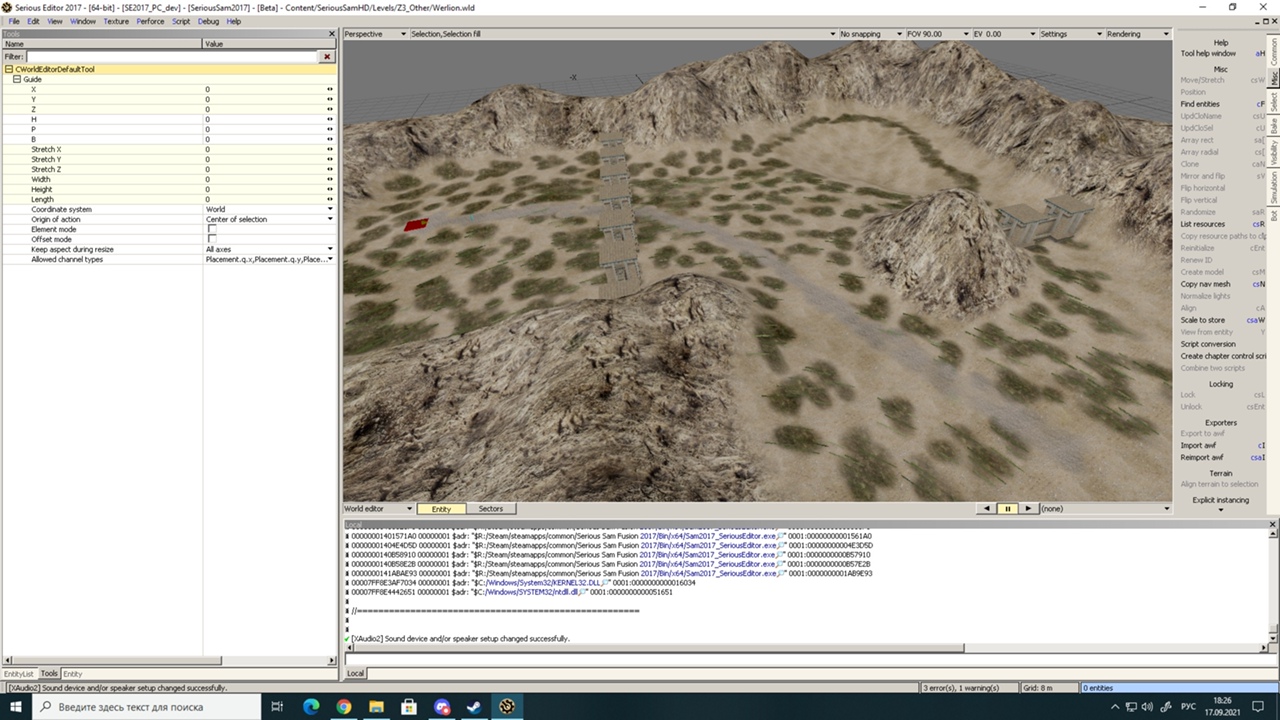Open the Keep aspect during resize dropdown
Image resolution: width=1280 pixels, height=720 pixels.
(270, 249)
